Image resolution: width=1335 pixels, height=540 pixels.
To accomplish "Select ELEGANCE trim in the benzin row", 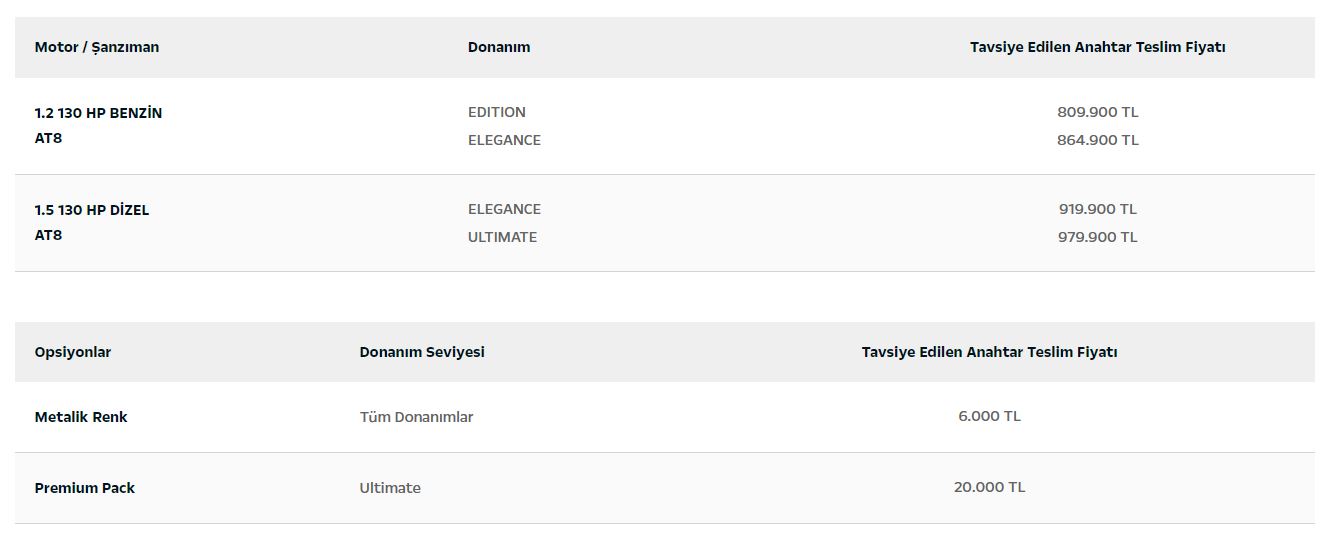I will click(x=504, y=140).
